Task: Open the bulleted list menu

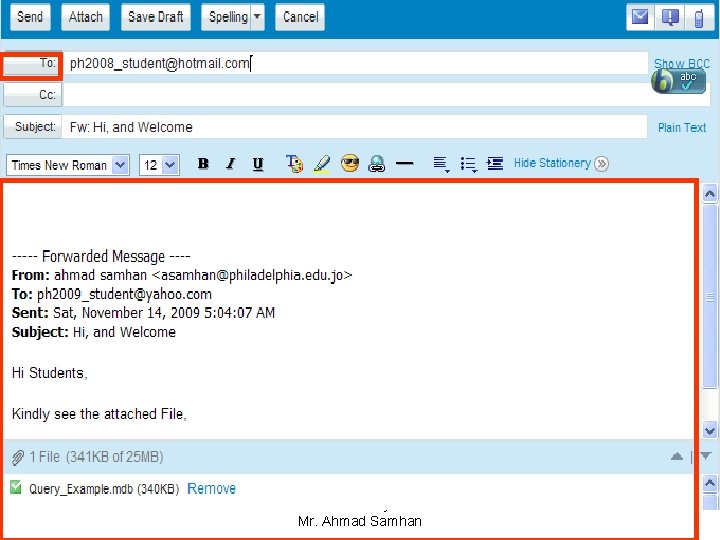Action: pyautogui.click(x=469, y=164)
